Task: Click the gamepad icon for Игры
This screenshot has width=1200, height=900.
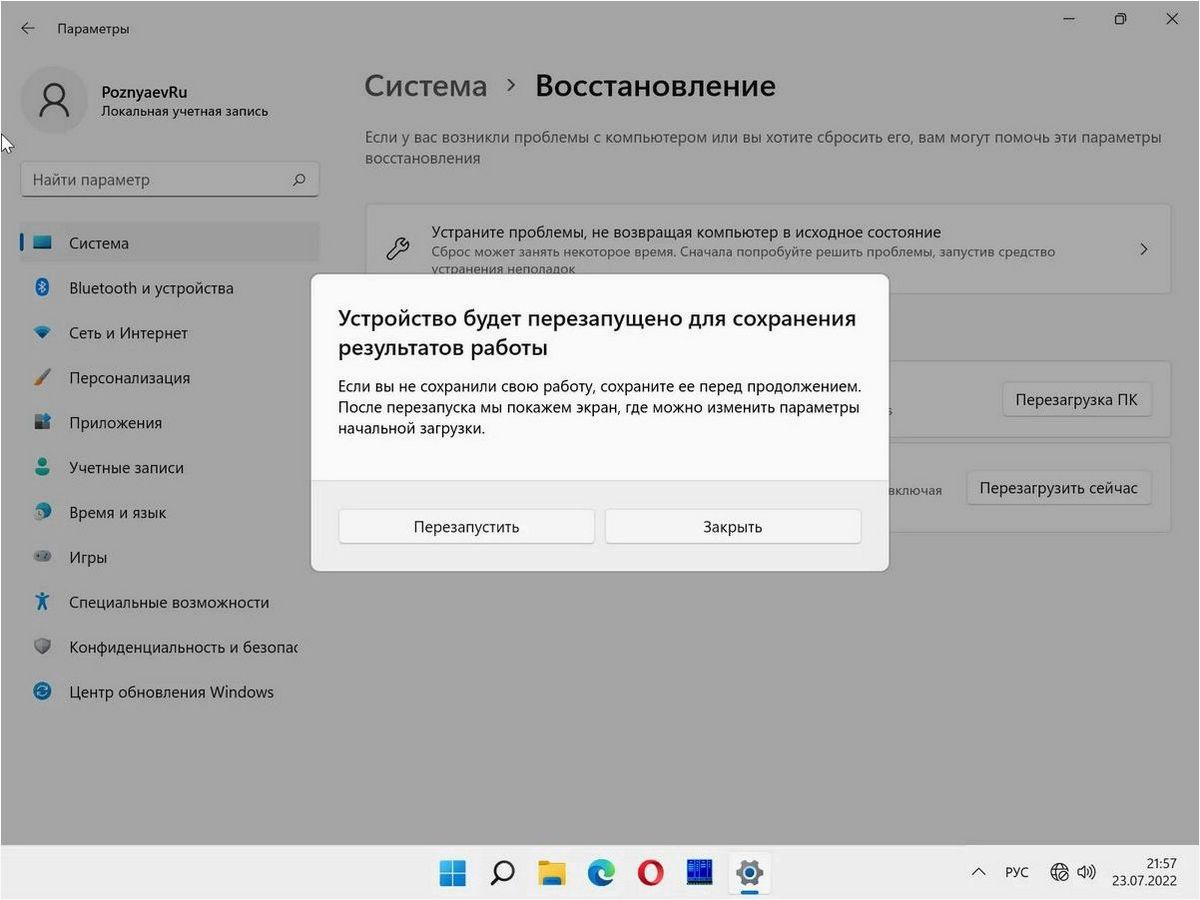Action: click(x=42, y=557)
